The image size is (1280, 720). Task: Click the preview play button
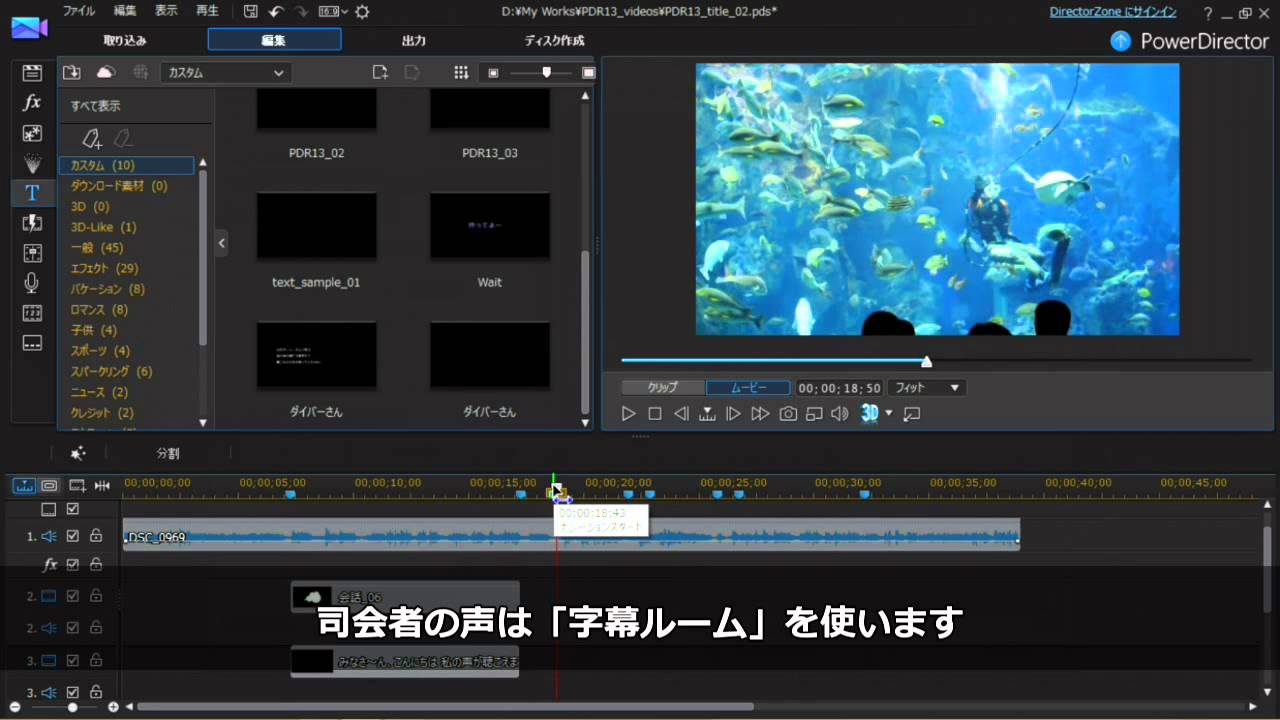628,413
